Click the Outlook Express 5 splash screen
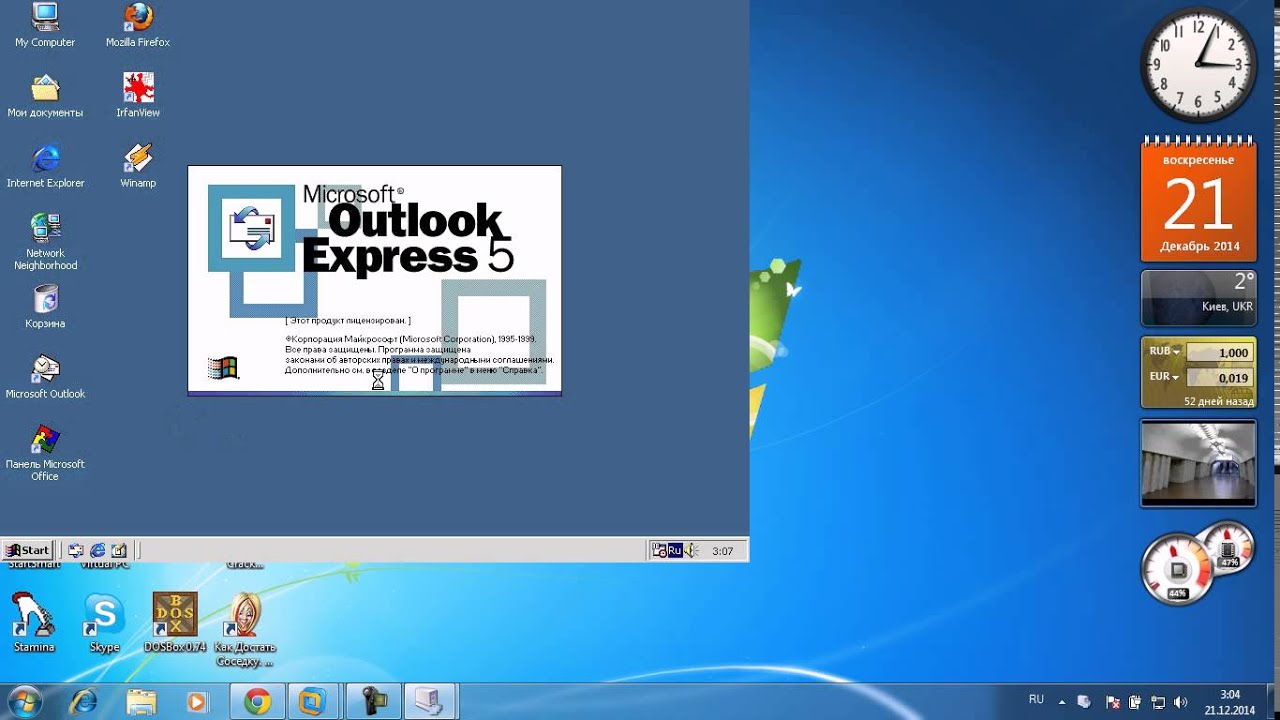 point(375,280)
